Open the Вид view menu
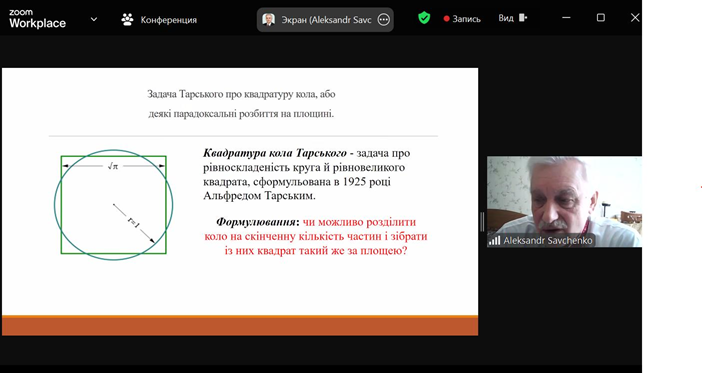 pyautogui.click(x=506, y=18)
